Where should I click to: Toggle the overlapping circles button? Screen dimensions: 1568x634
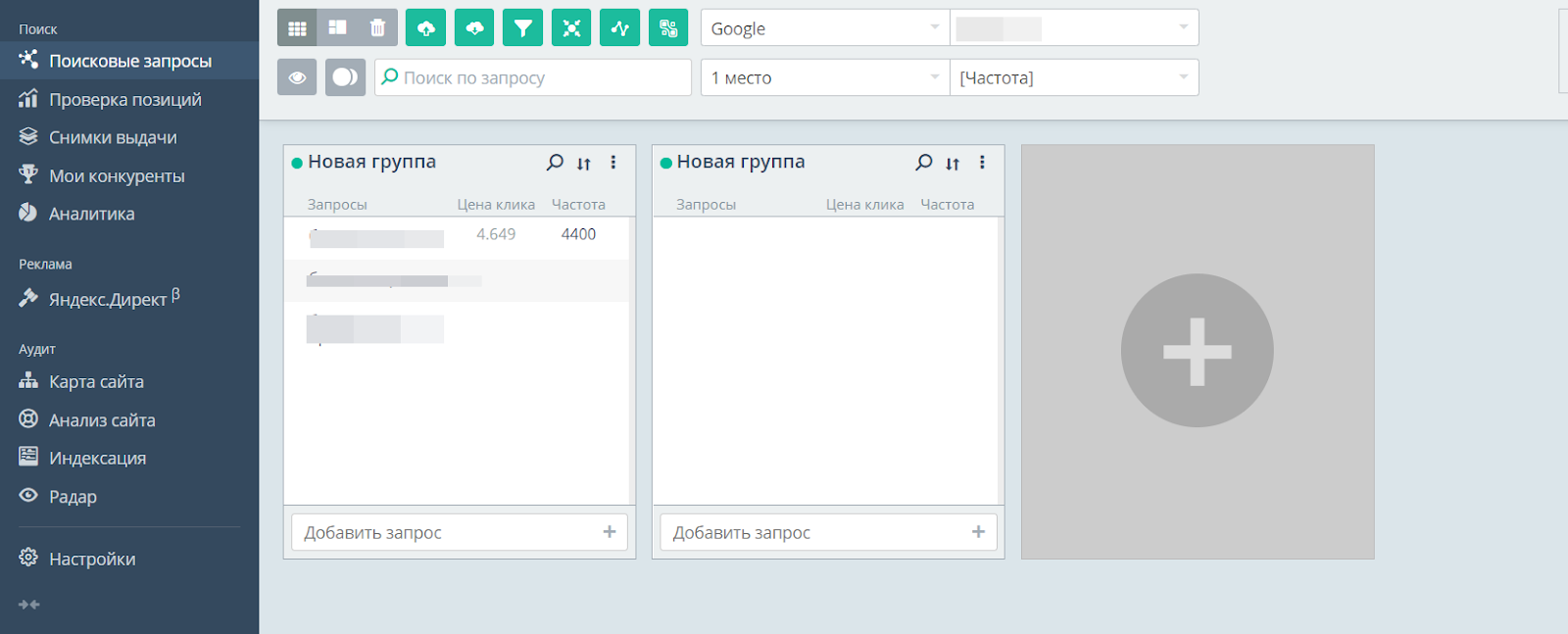pos(345,77)
